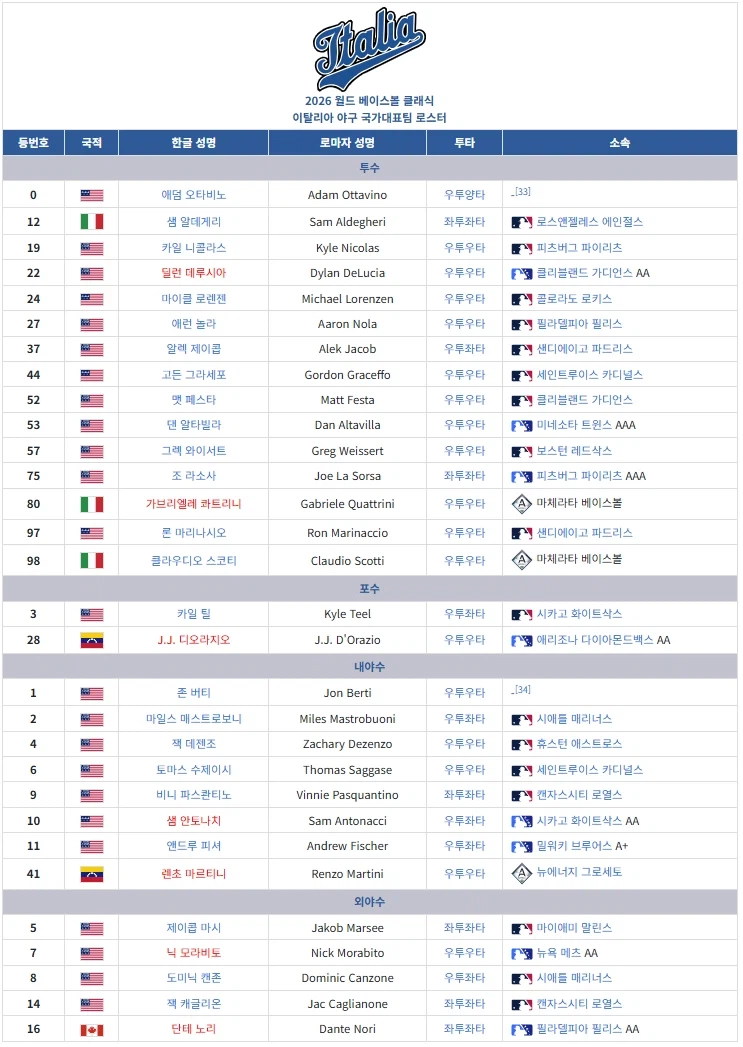The image size is (743, 1047).
Task: Click the 등번호 column header
Action: coord(33,143)
